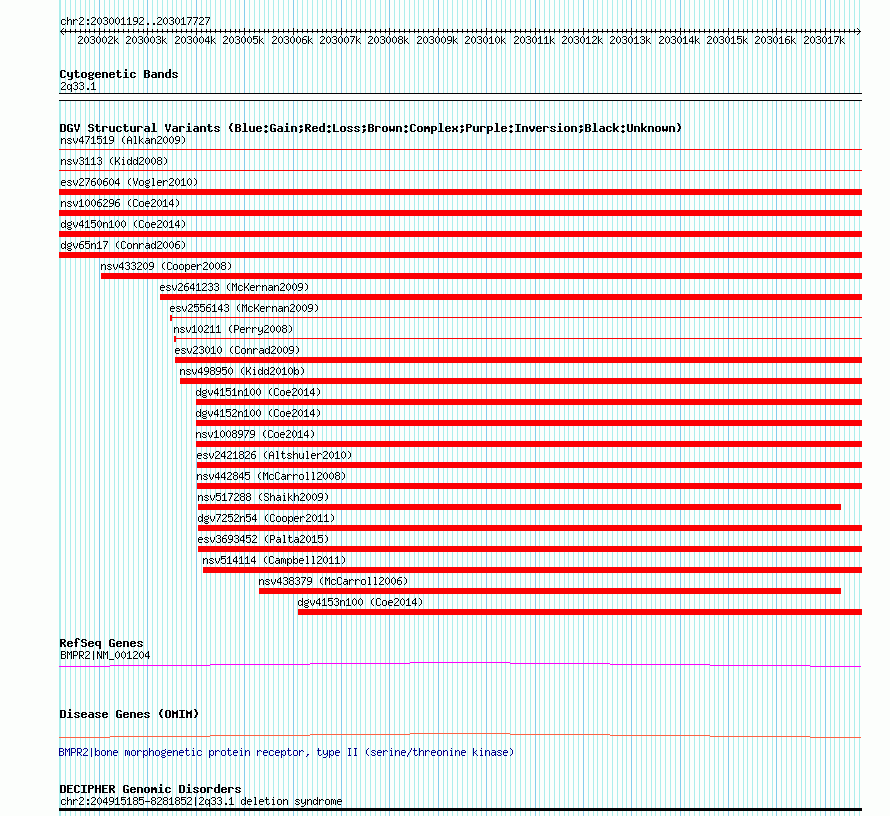Open variant nsv517288 (Shaikh2009)
Image resolution: width=890 pixels, height=816 pixels.
click(263, 497)
